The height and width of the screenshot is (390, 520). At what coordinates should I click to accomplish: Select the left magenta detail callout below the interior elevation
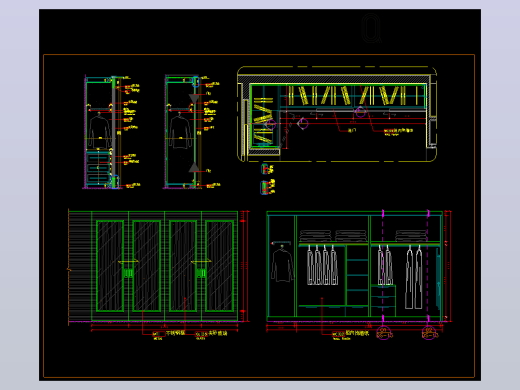(383, 333)
